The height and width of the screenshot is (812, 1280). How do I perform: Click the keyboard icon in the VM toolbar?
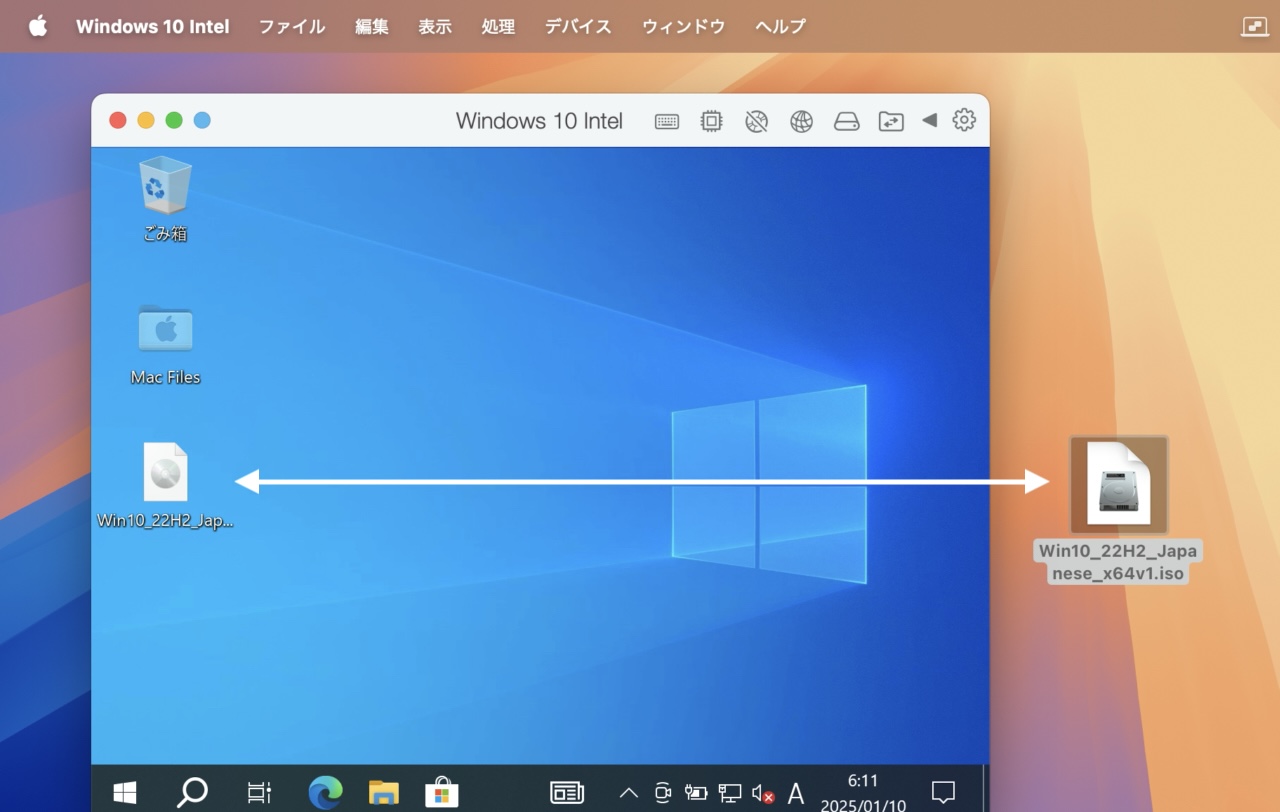667,121
